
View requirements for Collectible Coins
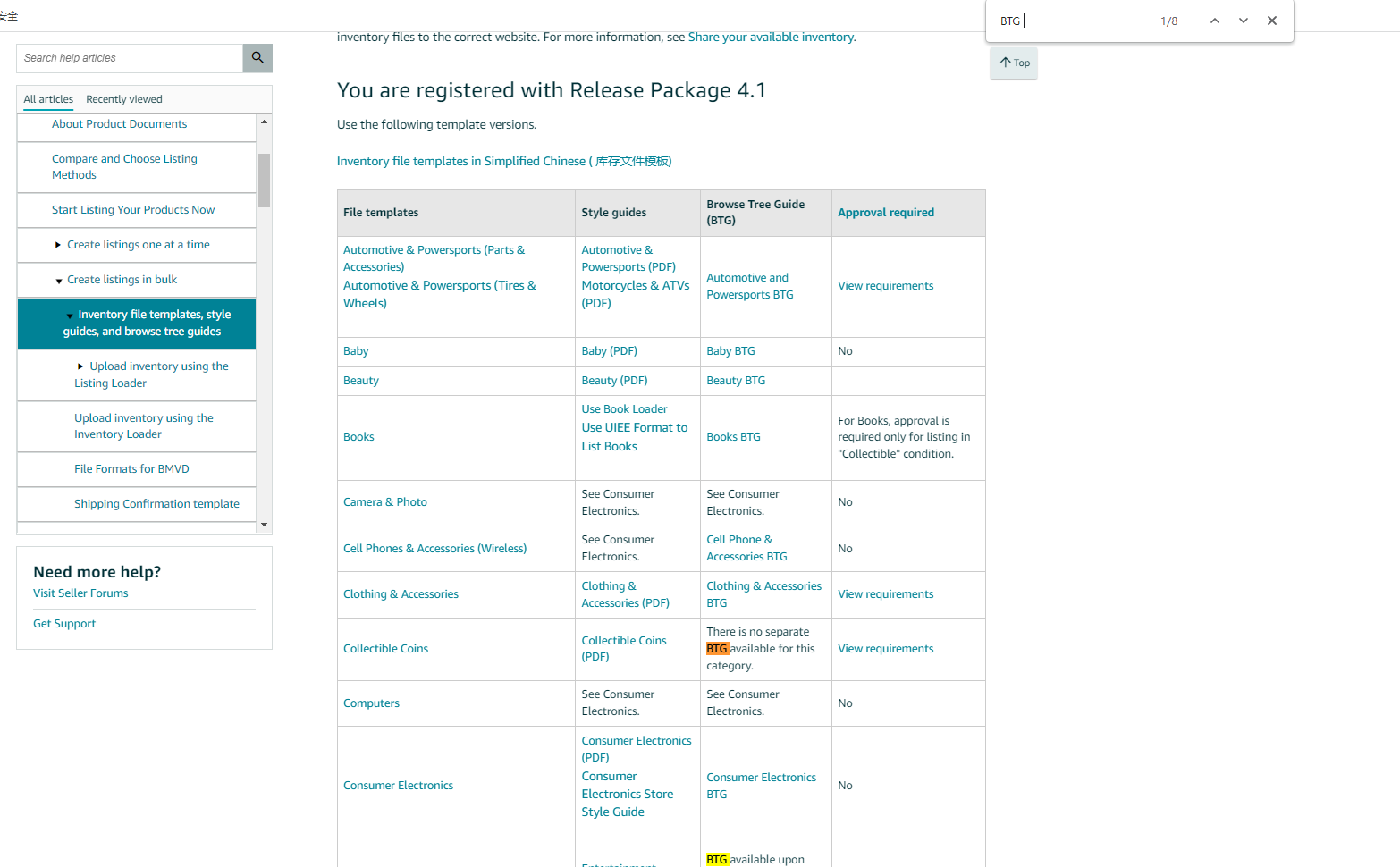coord(885,649)
